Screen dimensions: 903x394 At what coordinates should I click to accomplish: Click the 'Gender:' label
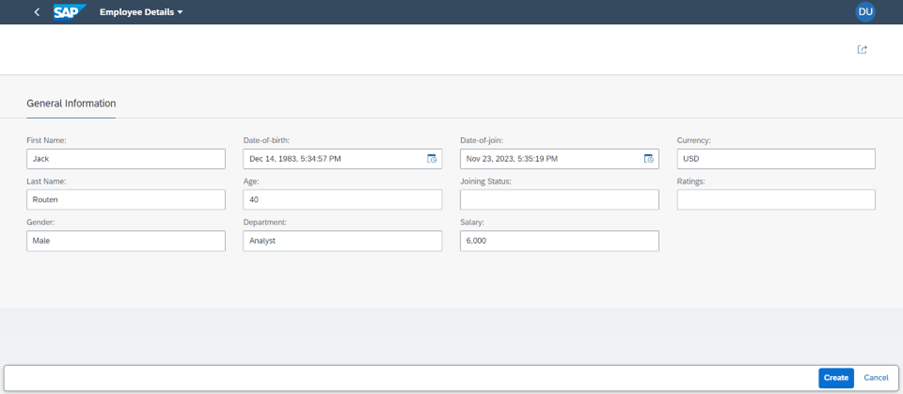(40, 222)
